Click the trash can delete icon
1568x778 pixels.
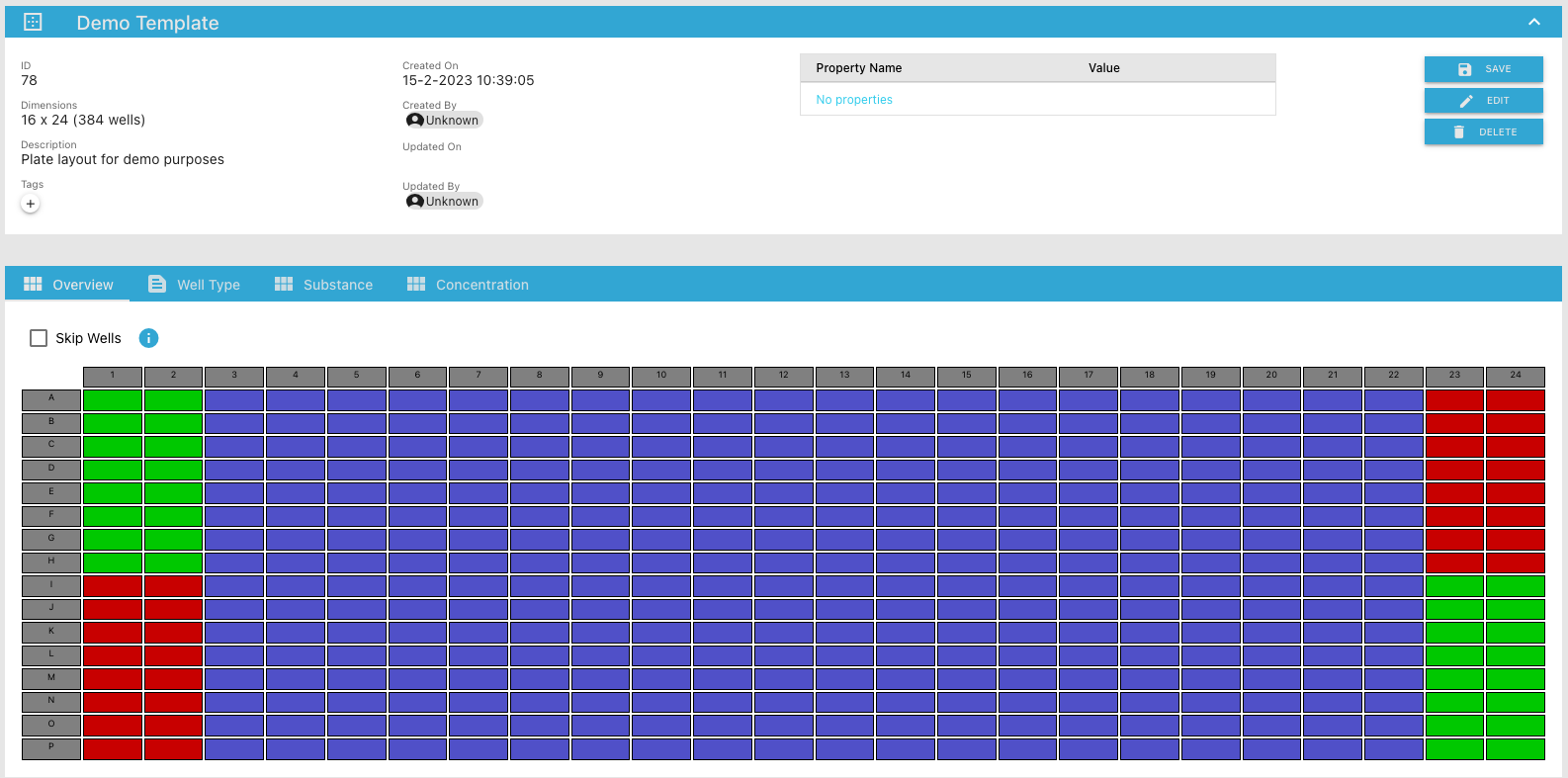tap(1458, 132)
